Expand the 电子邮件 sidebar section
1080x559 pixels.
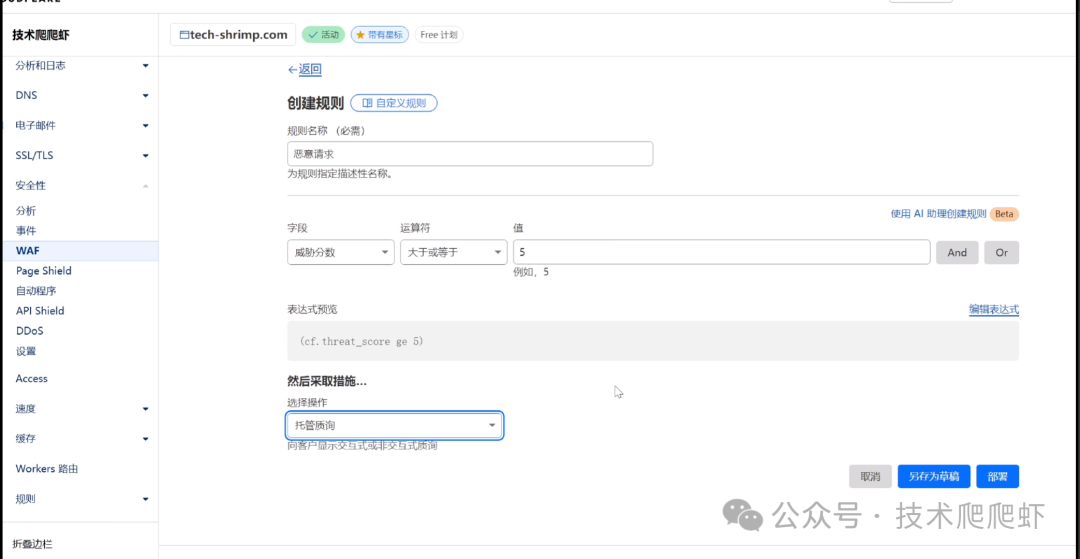(81, 125)
